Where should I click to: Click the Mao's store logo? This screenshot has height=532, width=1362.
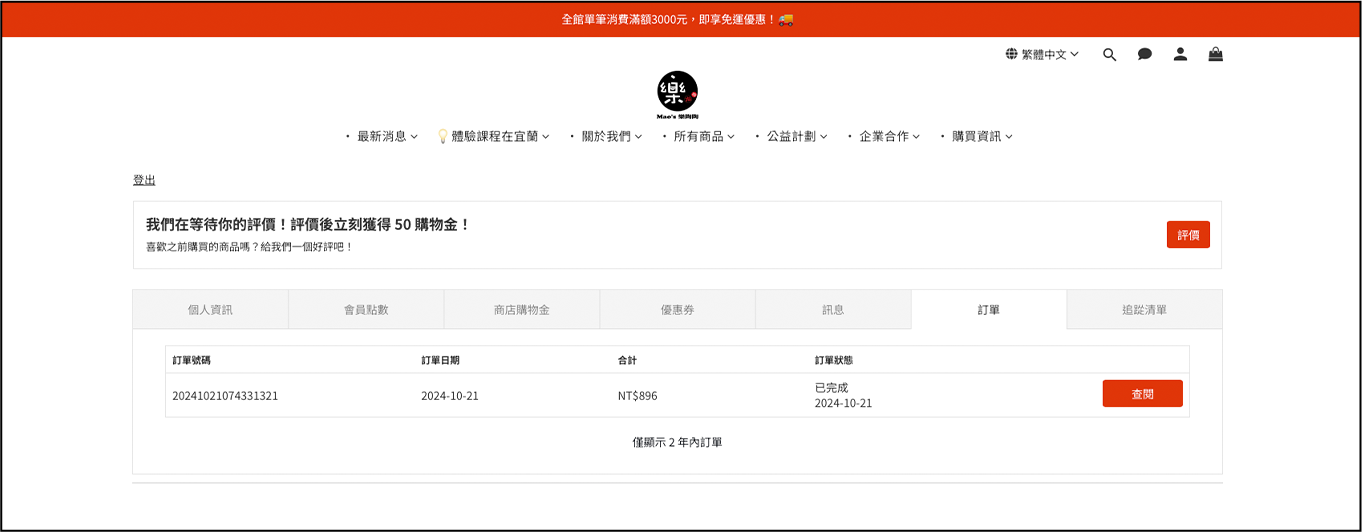(677, 95)
